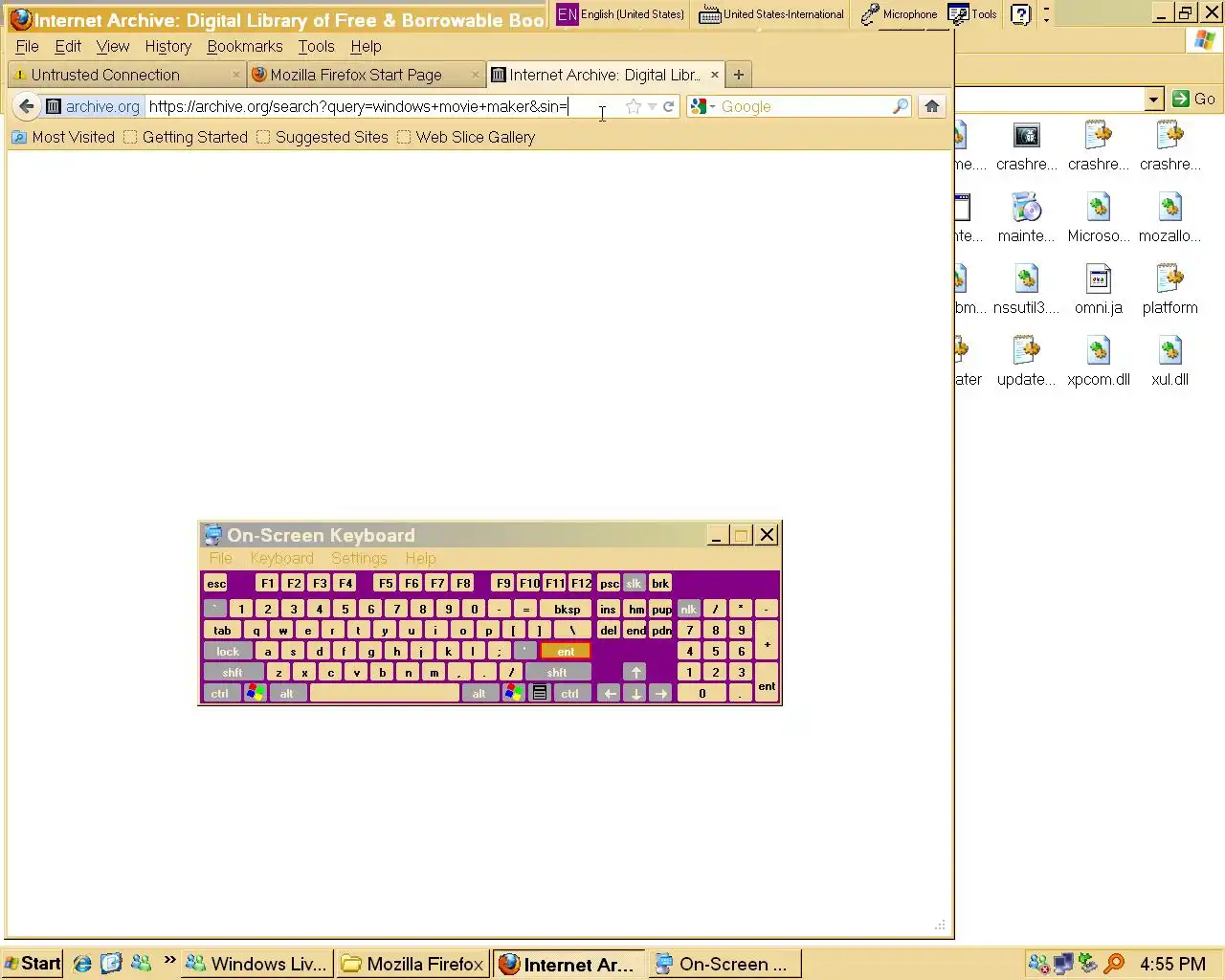Close the Untrusted Connection tab
This screenshot has width=1225, height=980.
coord(235,75)
